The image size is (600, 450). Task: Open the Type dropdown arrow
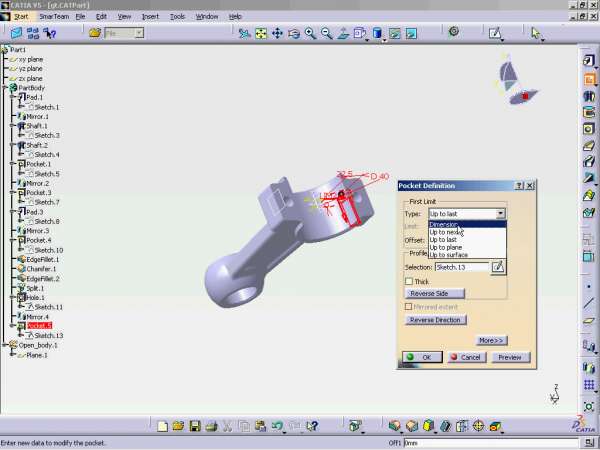500,214
